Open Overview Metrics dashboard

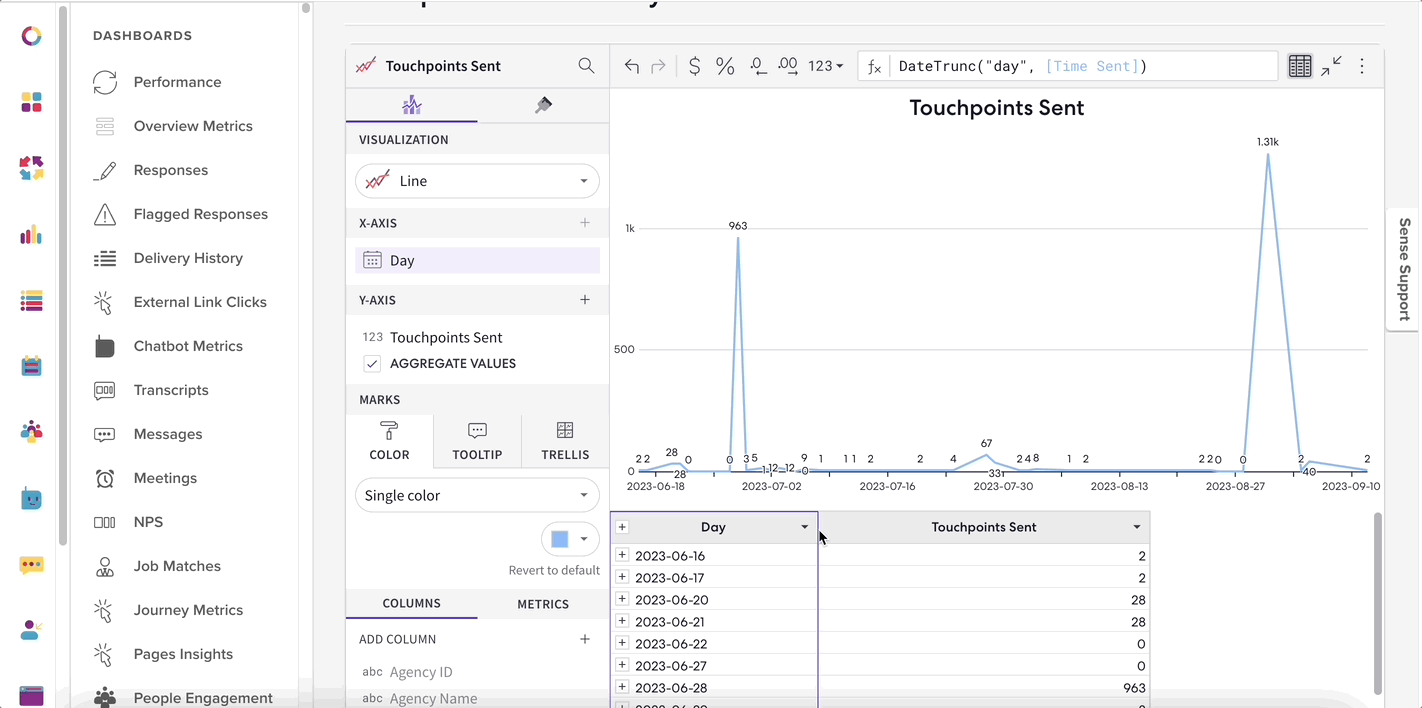[x=193, y=126]
